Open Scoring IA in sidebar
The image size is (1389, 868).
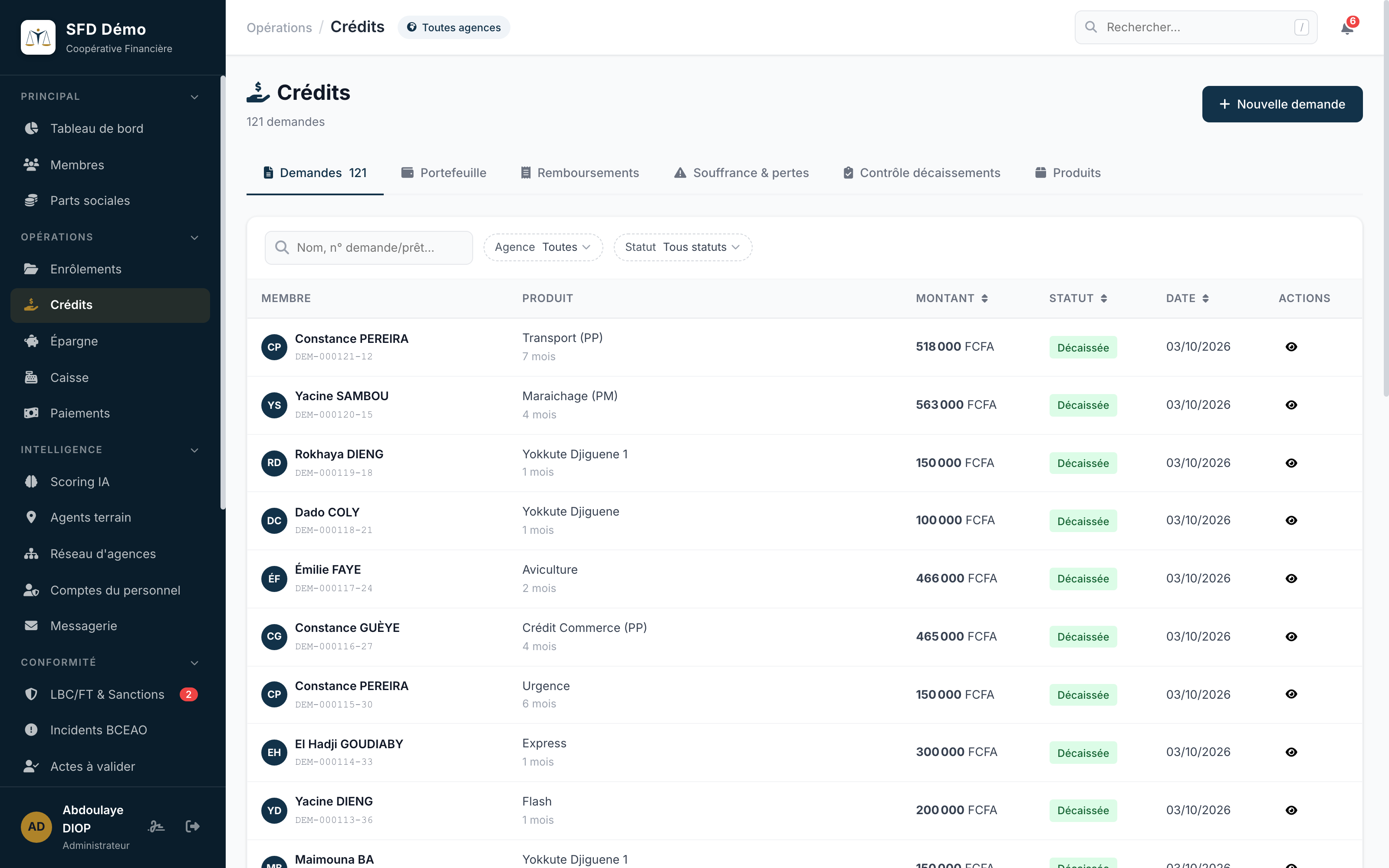pos(110,482)
